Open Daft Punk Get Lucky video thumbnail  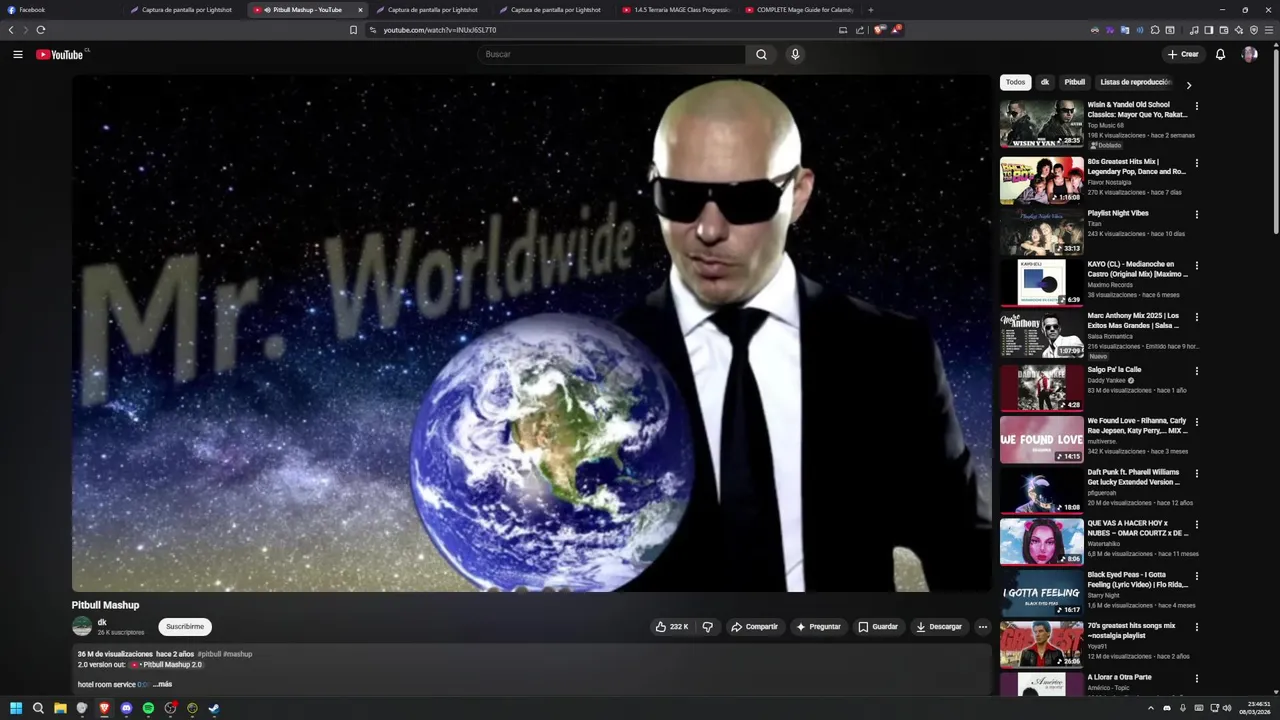click(x=1042, y=492)
